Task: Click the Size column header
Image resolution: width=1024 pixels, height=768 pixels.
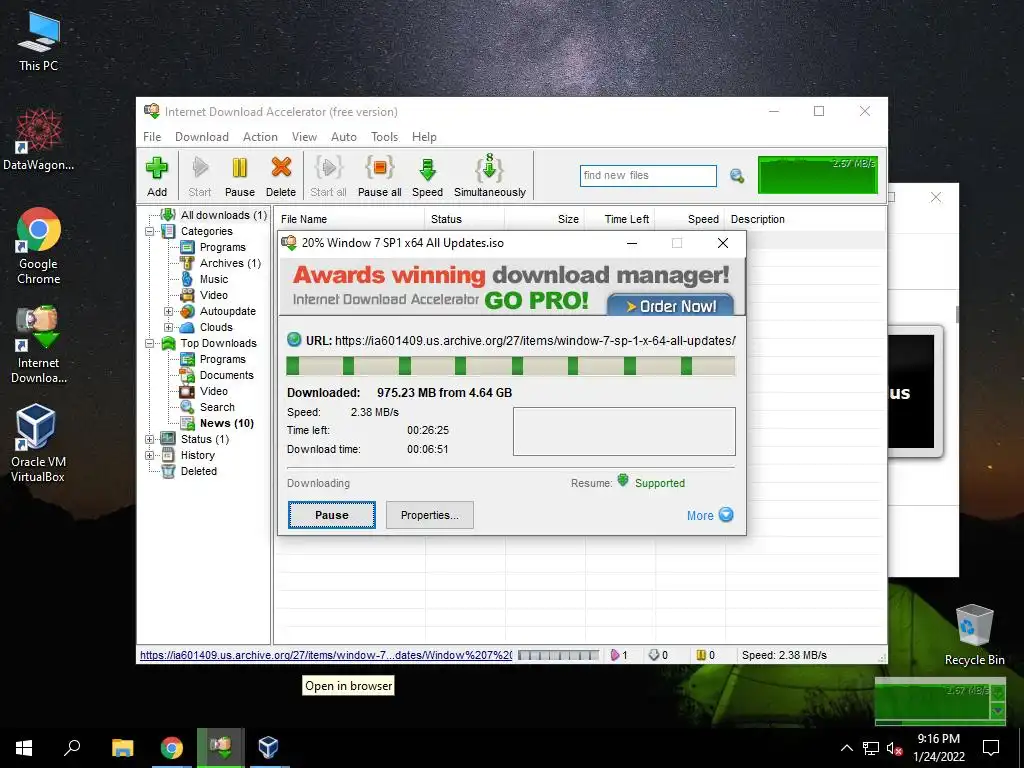Action: (x=545, y=219)
